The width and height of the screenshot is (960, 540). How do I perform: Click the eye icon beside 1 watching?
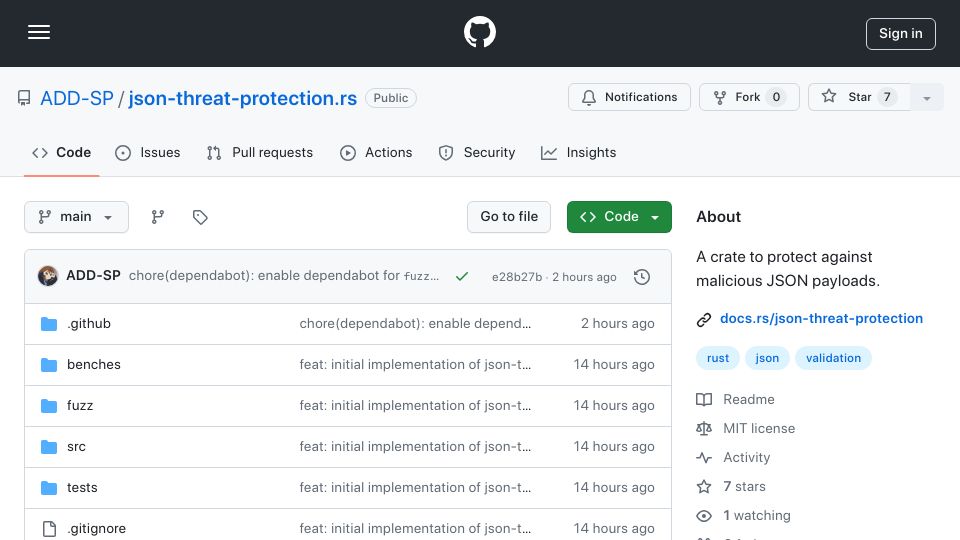pyautogui.click(x=704, y=516)
